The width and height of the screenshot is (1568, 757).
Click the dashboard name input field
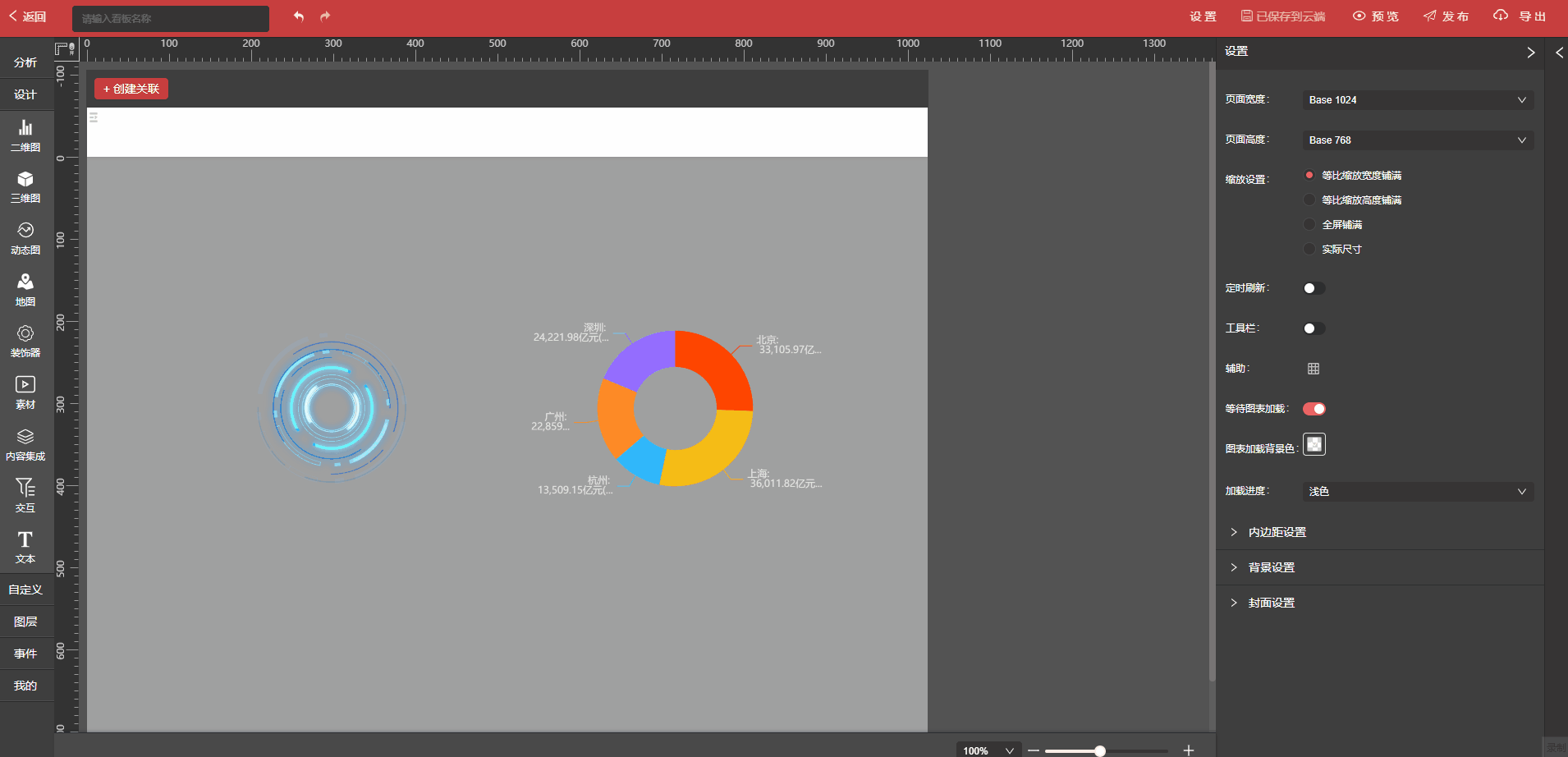170,18
